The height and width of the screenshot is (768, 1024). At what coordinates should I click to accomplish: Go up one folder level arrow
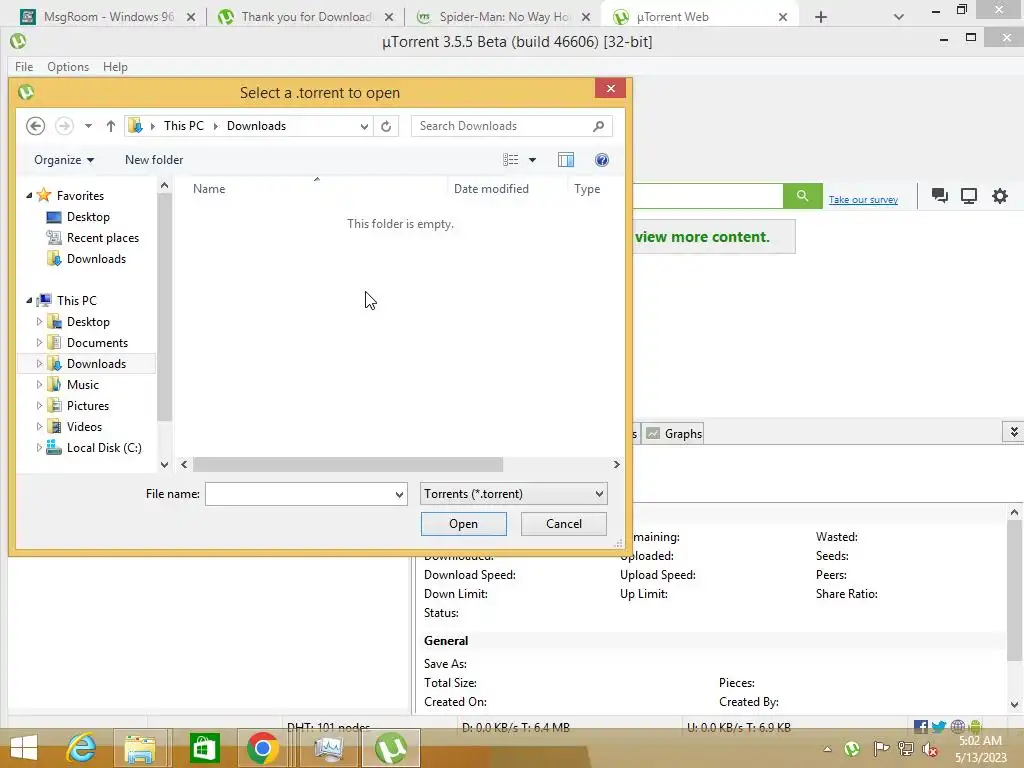coord(110,126)
